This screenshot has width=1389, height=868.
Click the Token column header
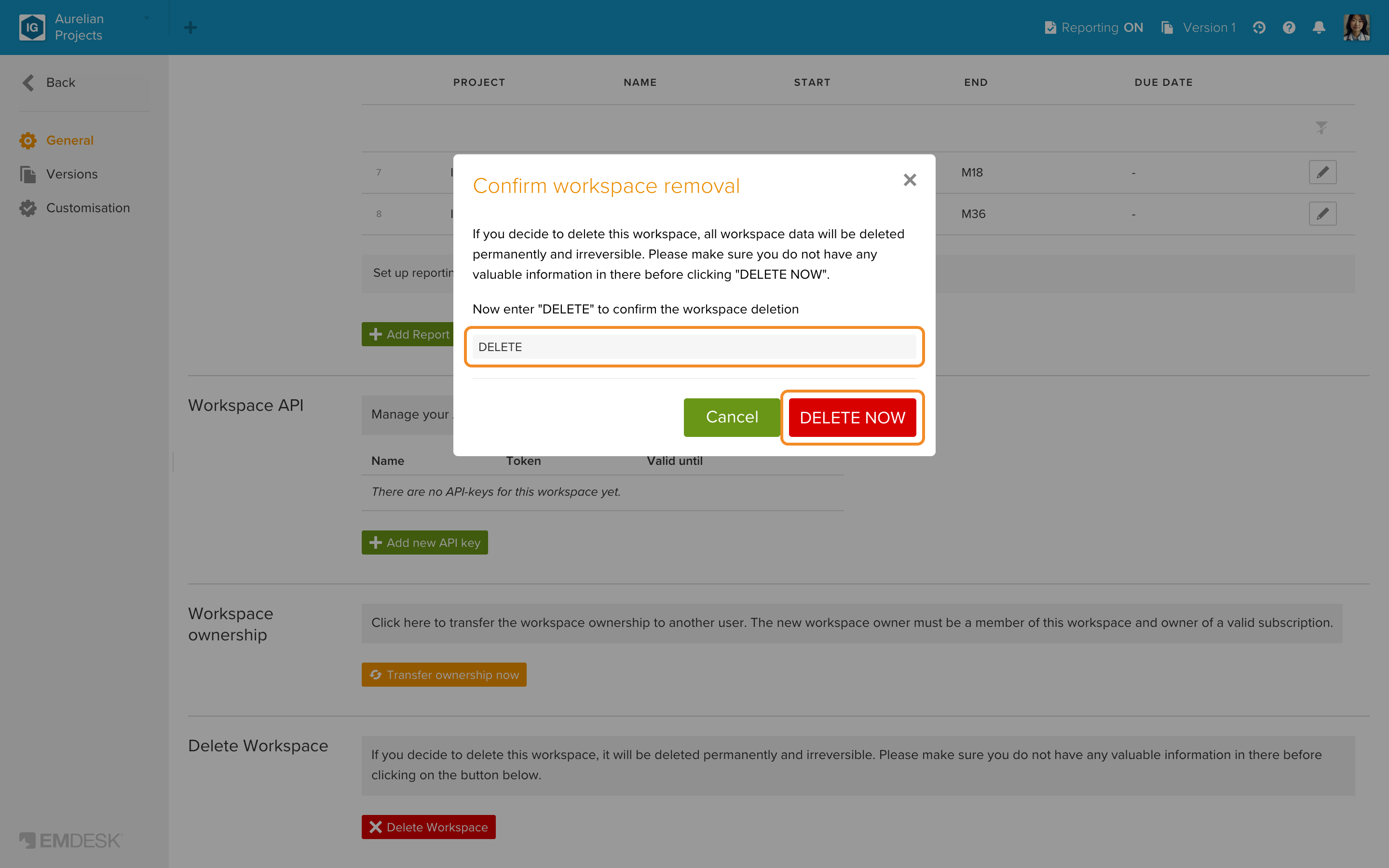(523, 461)
